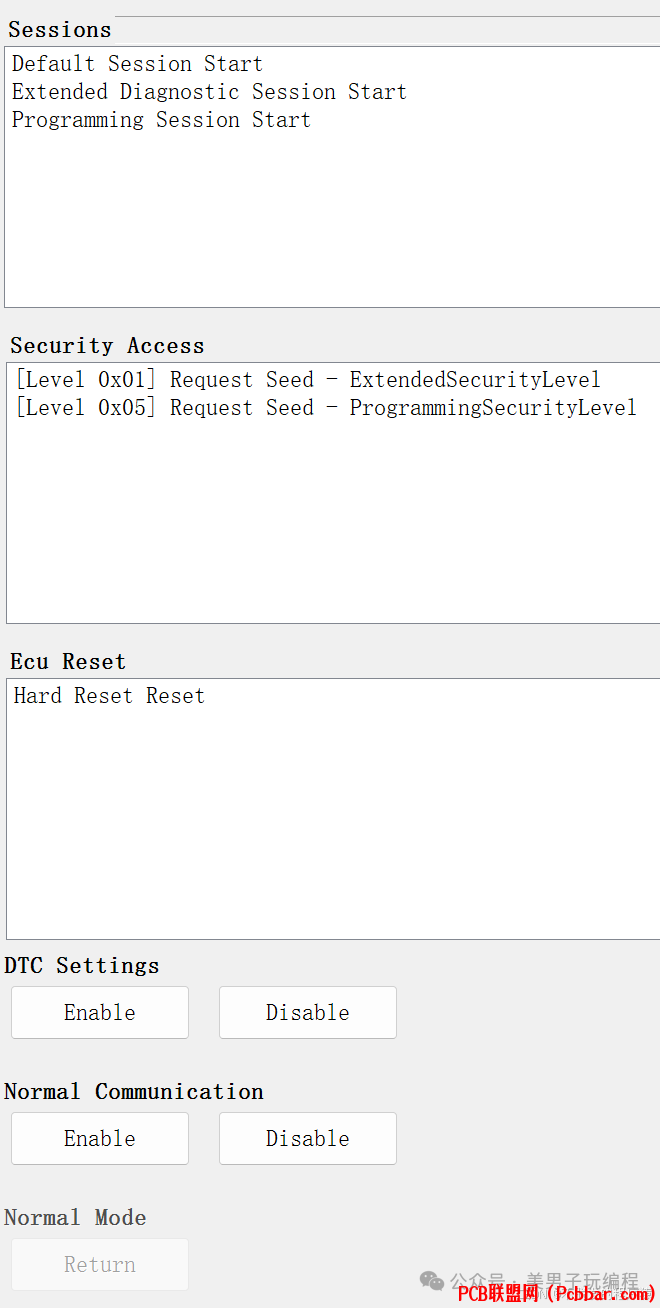Click Disable under DTC Settings

pyautogui.click(x=308, y=1012)
